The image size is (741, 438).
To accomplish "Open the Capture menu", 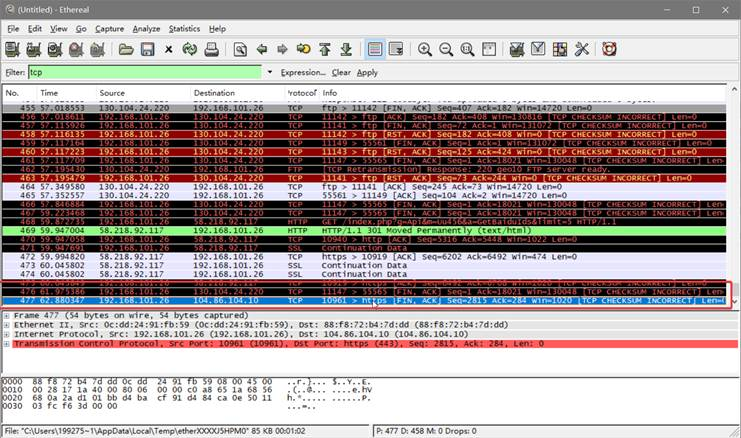I will (109, 29).
